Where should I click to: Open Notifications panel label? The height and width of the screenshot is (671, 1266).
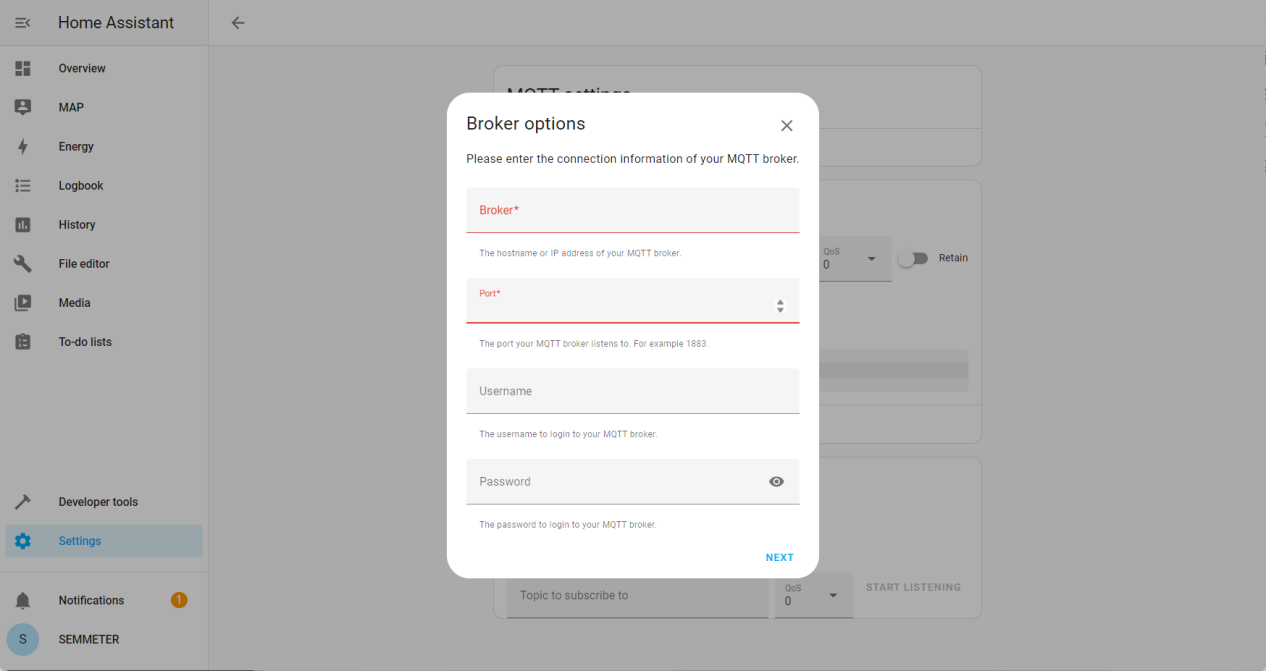coord(91,600)
